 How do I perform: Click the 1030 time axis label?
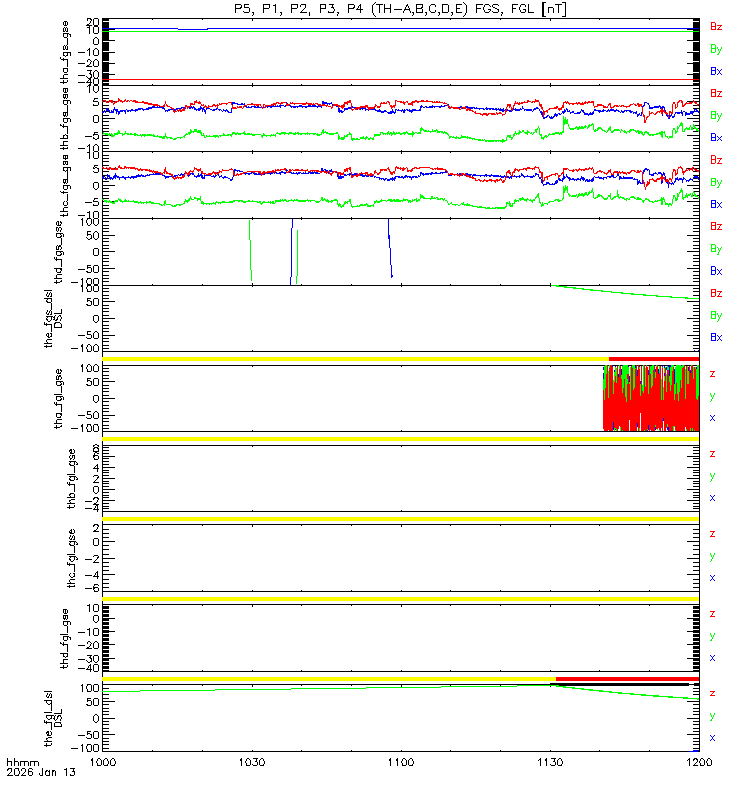[252, 762]
